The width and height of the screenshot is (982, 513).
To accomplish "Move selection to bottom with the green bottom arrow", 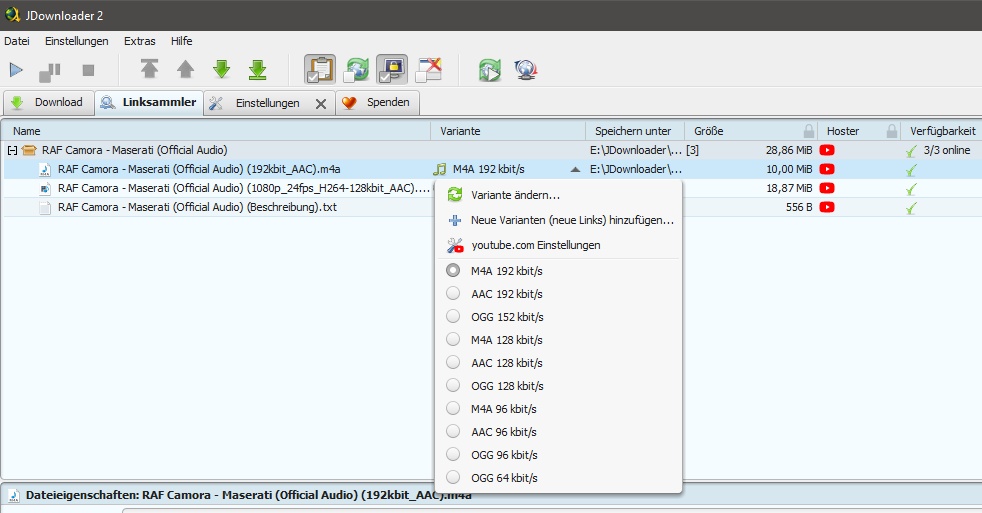I will (257, 70).
